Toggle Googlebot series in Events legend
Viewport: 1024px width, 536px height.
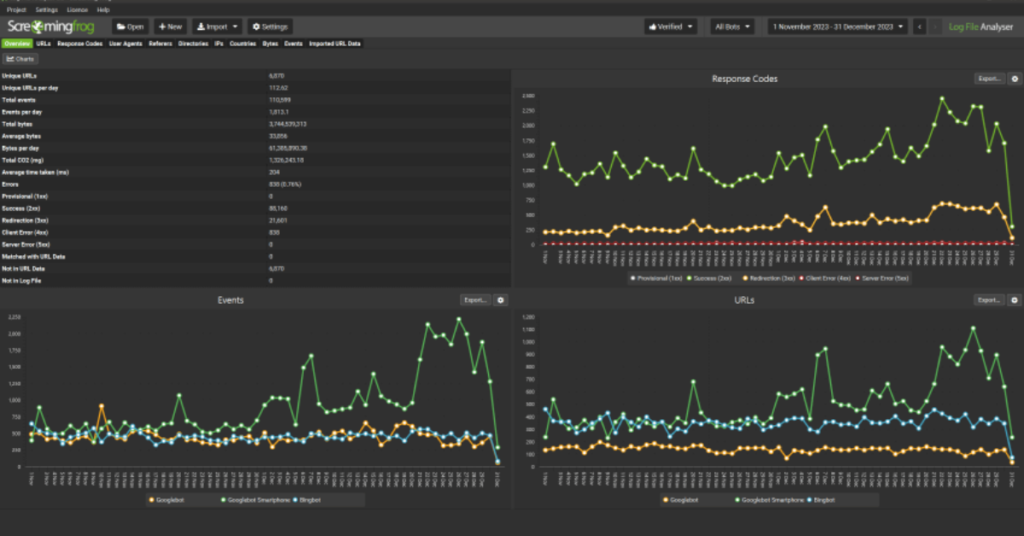click(167, 500)
